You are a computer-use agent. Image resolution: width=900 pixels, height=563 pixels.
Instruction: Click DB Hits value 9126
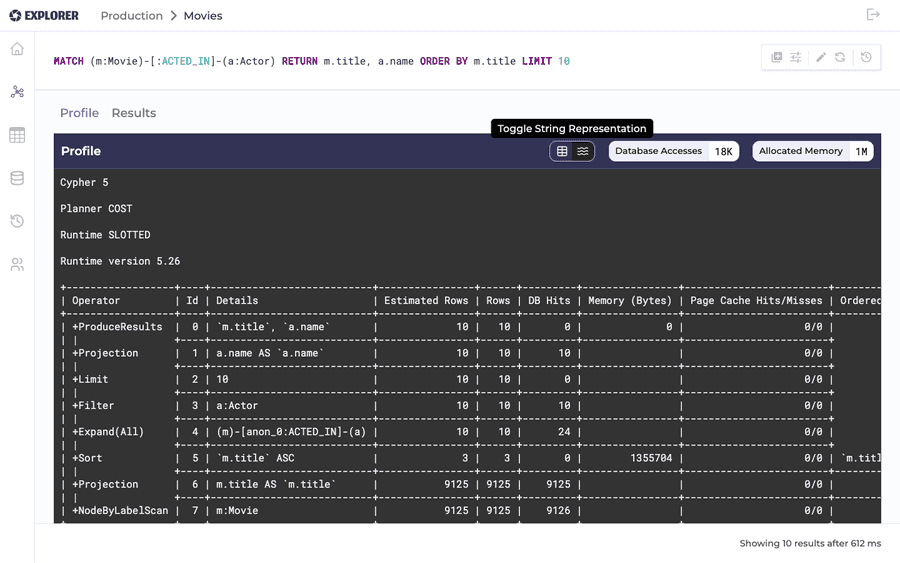pos(558,510)
